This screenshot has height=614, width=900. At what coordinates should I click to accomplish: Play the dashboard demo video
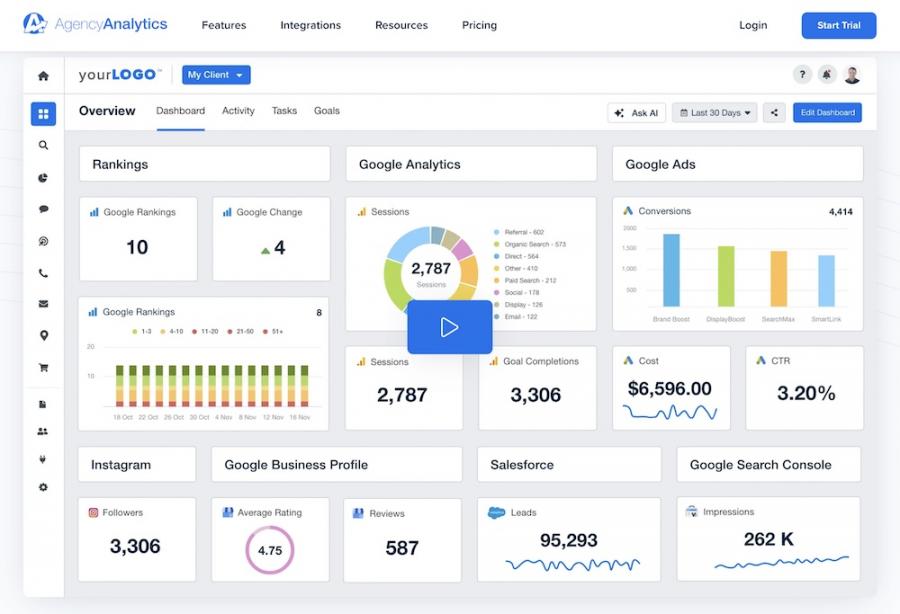pos(449,327)
